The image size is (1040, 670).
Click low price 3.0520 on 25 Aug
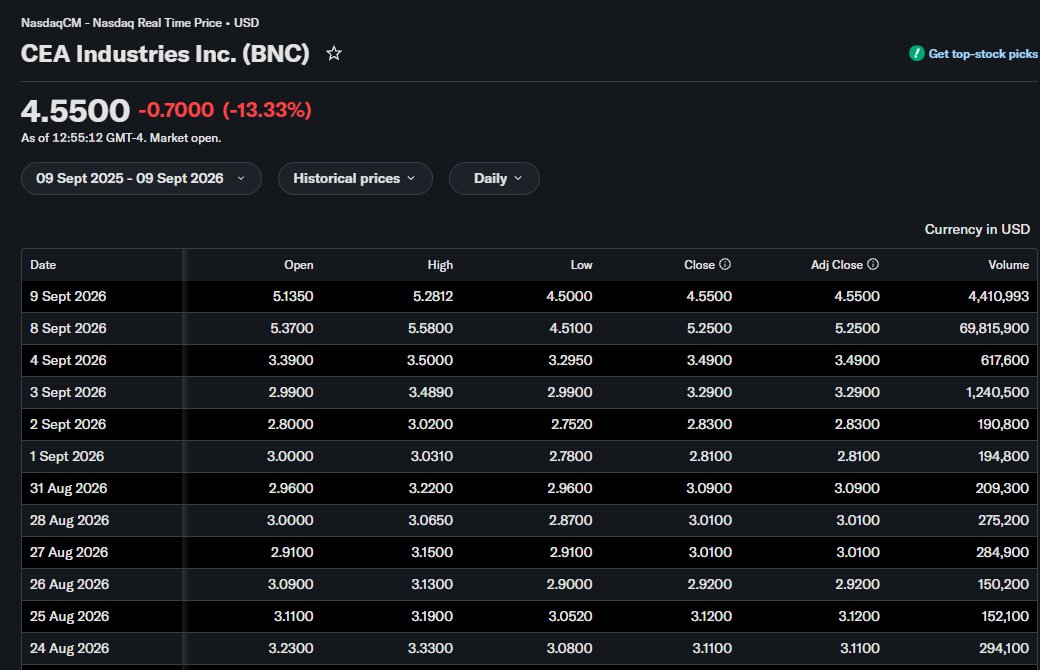point(570,616)
